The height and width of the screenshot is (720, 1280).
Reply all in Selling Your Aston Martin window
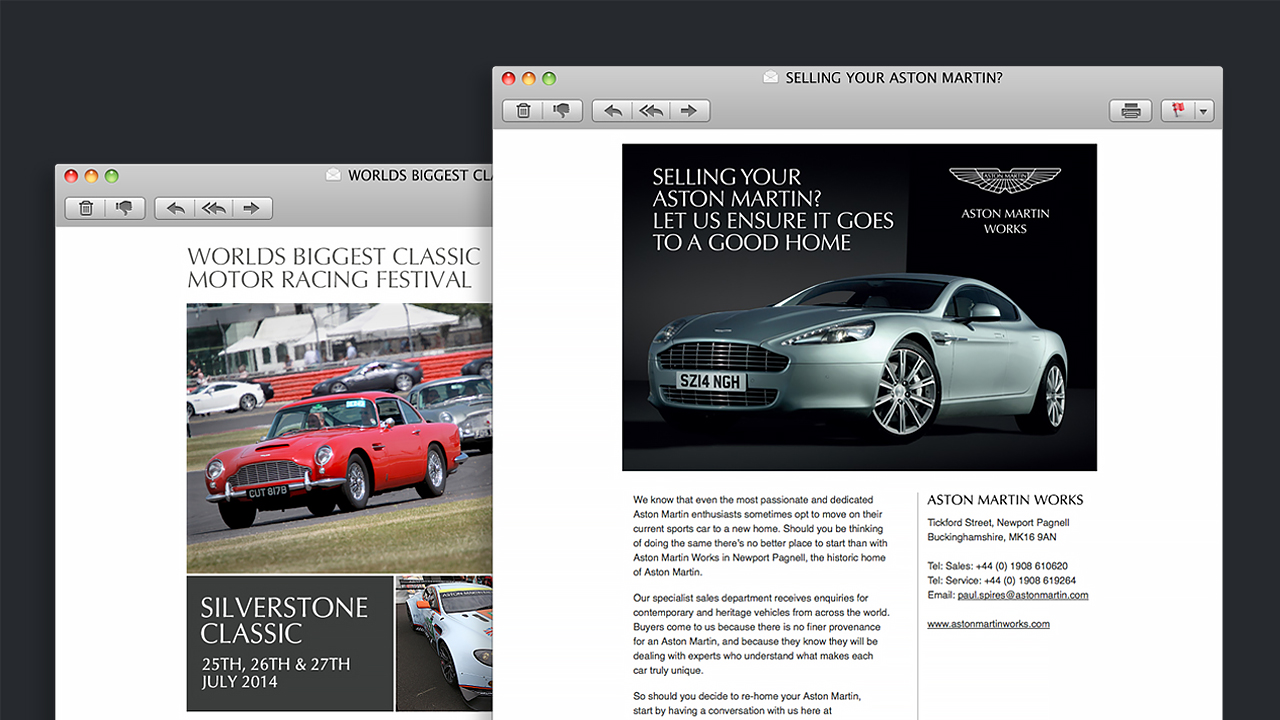pos(651,111)
